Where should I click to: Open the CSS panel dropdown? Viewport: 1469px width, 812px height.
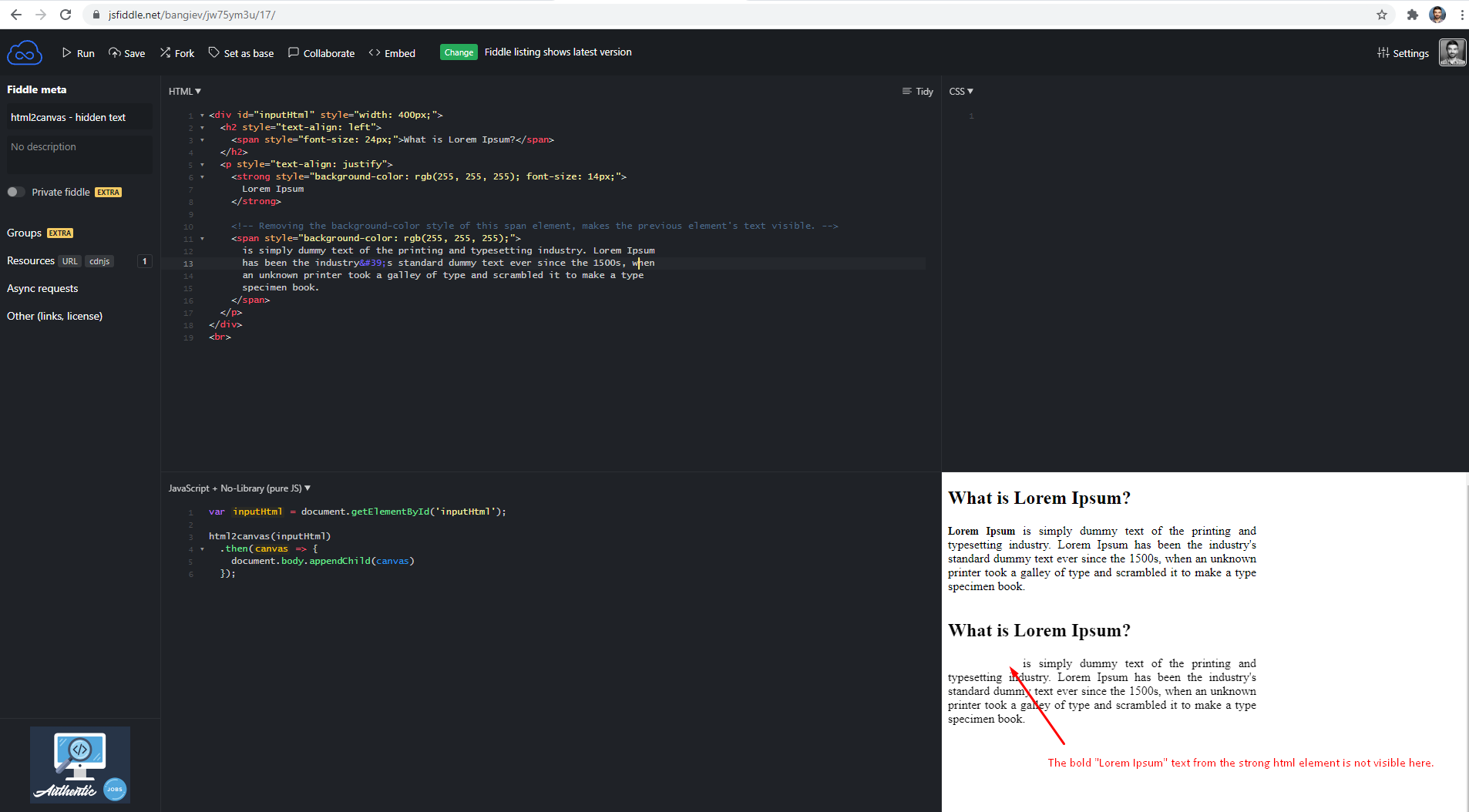960,91
